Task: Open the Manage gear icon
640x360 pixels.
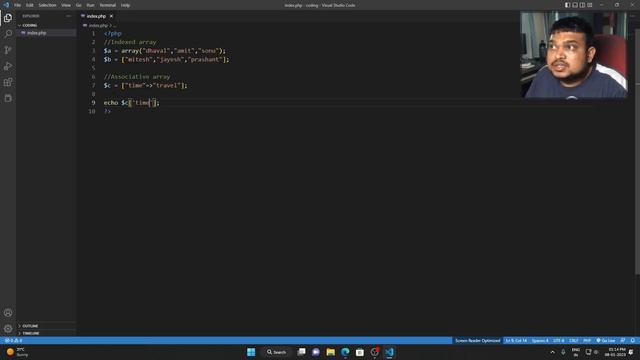Action: coord(8,329)
